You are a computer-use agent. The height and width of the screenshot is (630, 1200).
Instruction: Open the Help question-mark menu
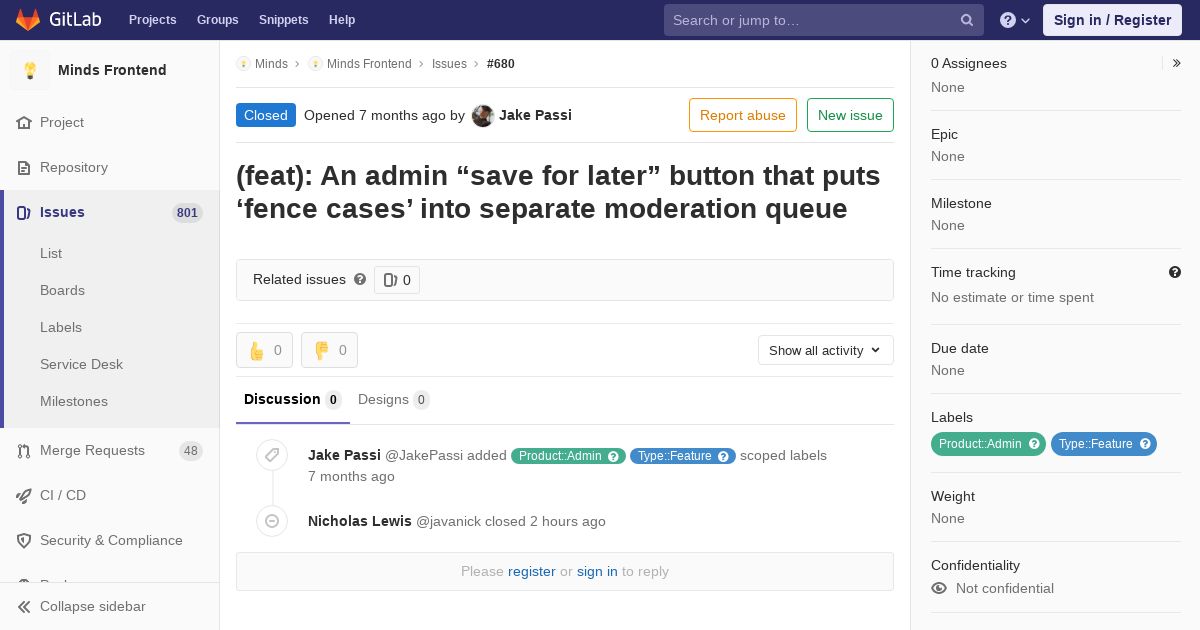(1015, 20)
